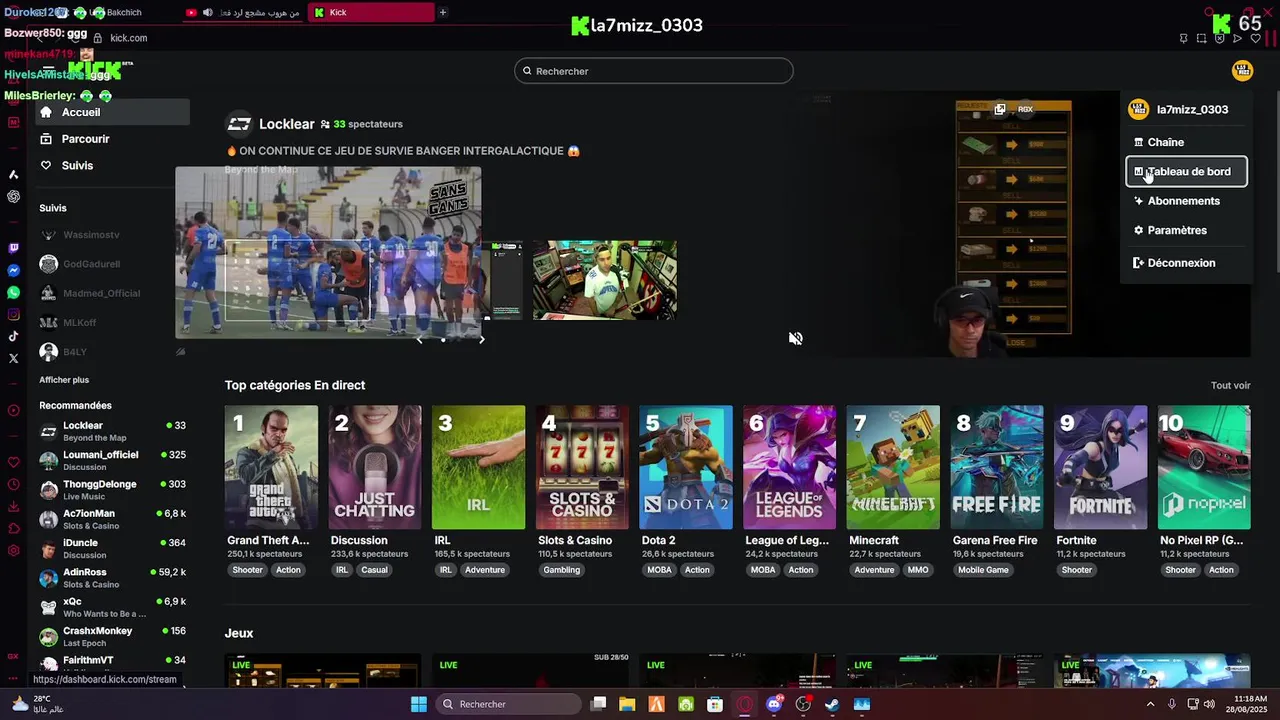
Task: Show hidden system tray icons chevron
Action: coord(1150,704)
